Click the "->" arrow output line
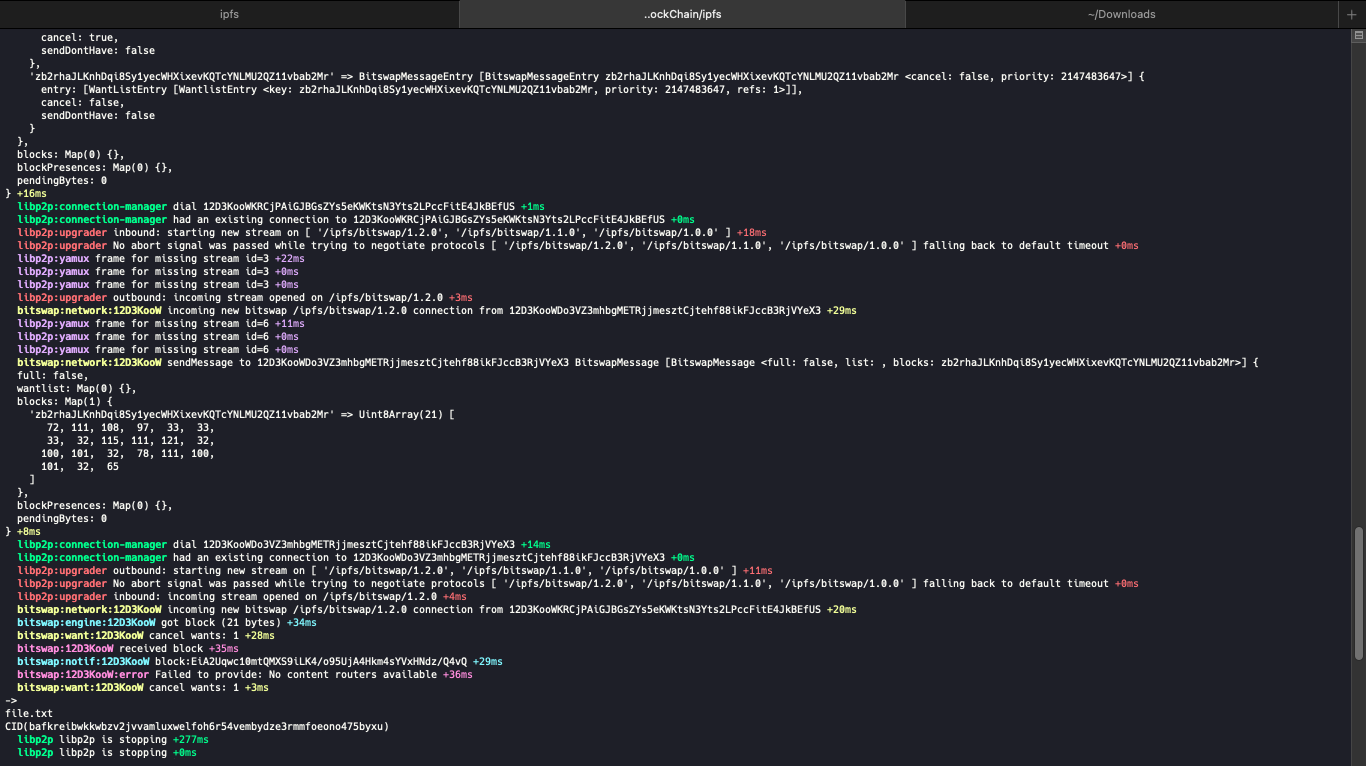The width and height of the screenshot is (1366, 766). point(11,700)
